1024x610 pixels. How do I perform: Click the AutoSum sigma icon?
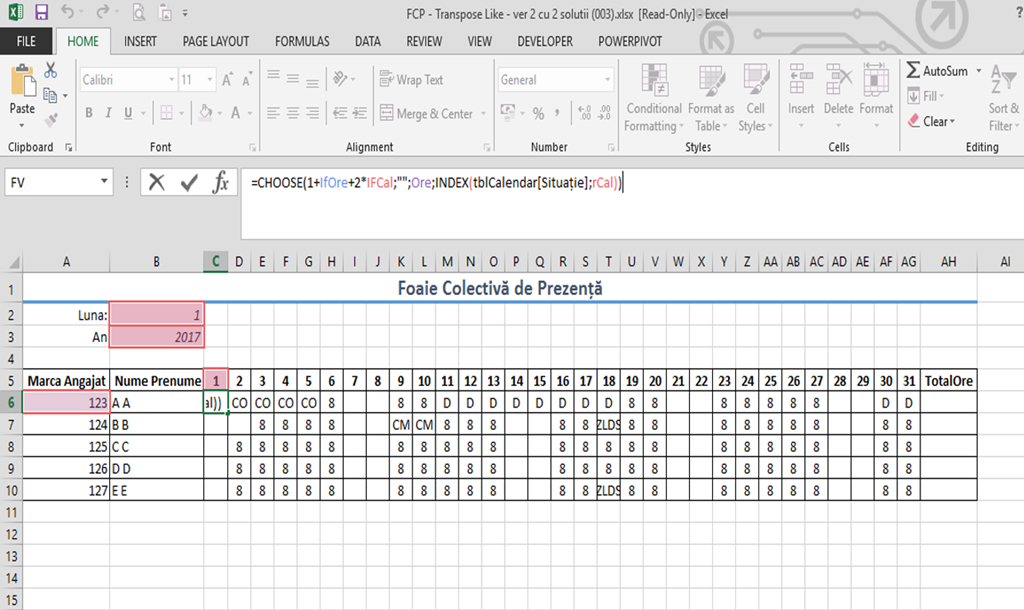click(914, 71)
